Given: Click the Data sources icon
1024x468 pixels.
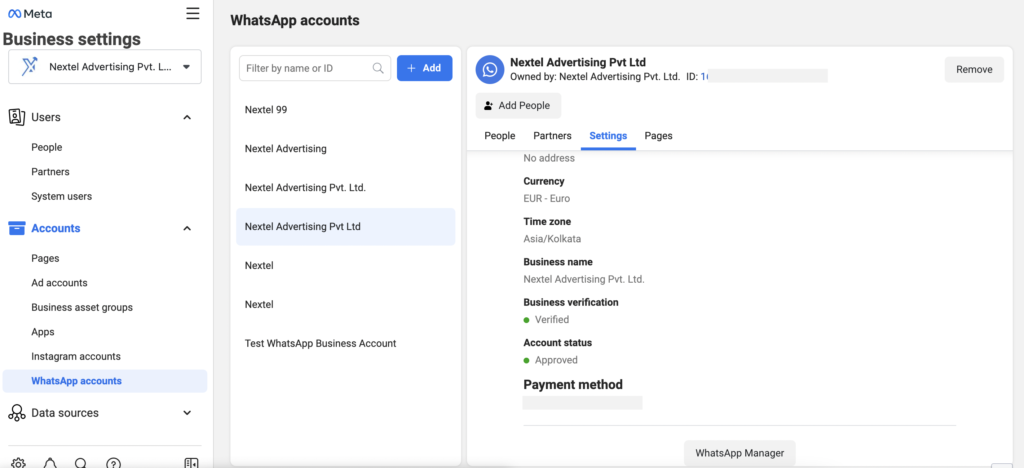Looking at the screenshot, I should pos(16,413).
